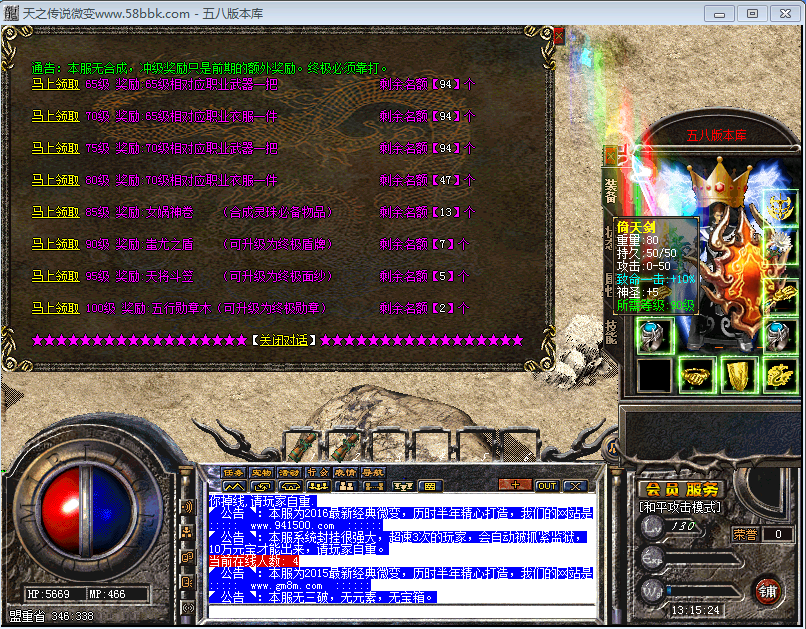Click the keyboard grid chat icon
Screen dimensions: 806x629
click(x=430, y=486)
